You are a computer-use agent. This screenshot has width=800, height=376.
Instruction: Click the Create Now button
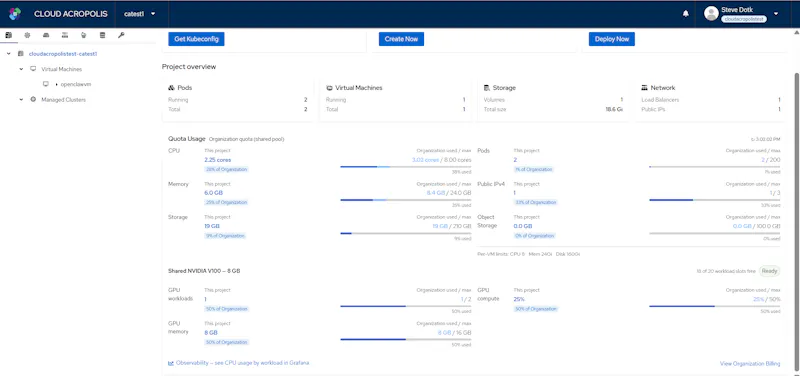tap(401, 39)
